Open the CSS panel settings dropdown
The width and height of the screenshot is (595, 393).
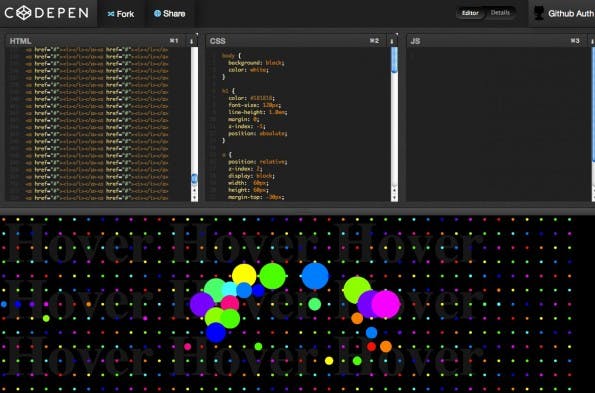pyautogui.click(x=392, y=41)
